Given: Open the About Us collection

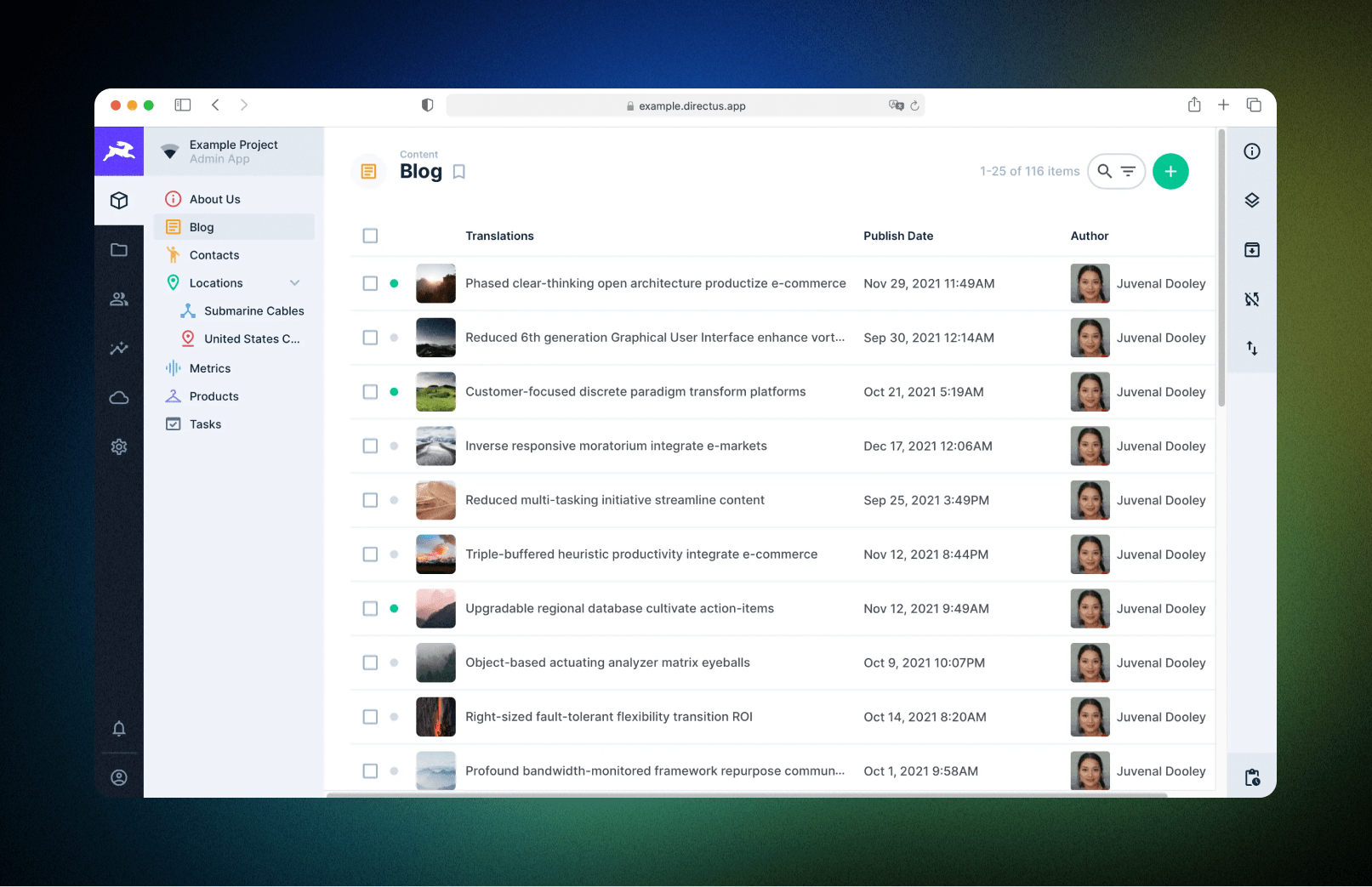Looking at the screenshot, I should click(x=234, y=199).
